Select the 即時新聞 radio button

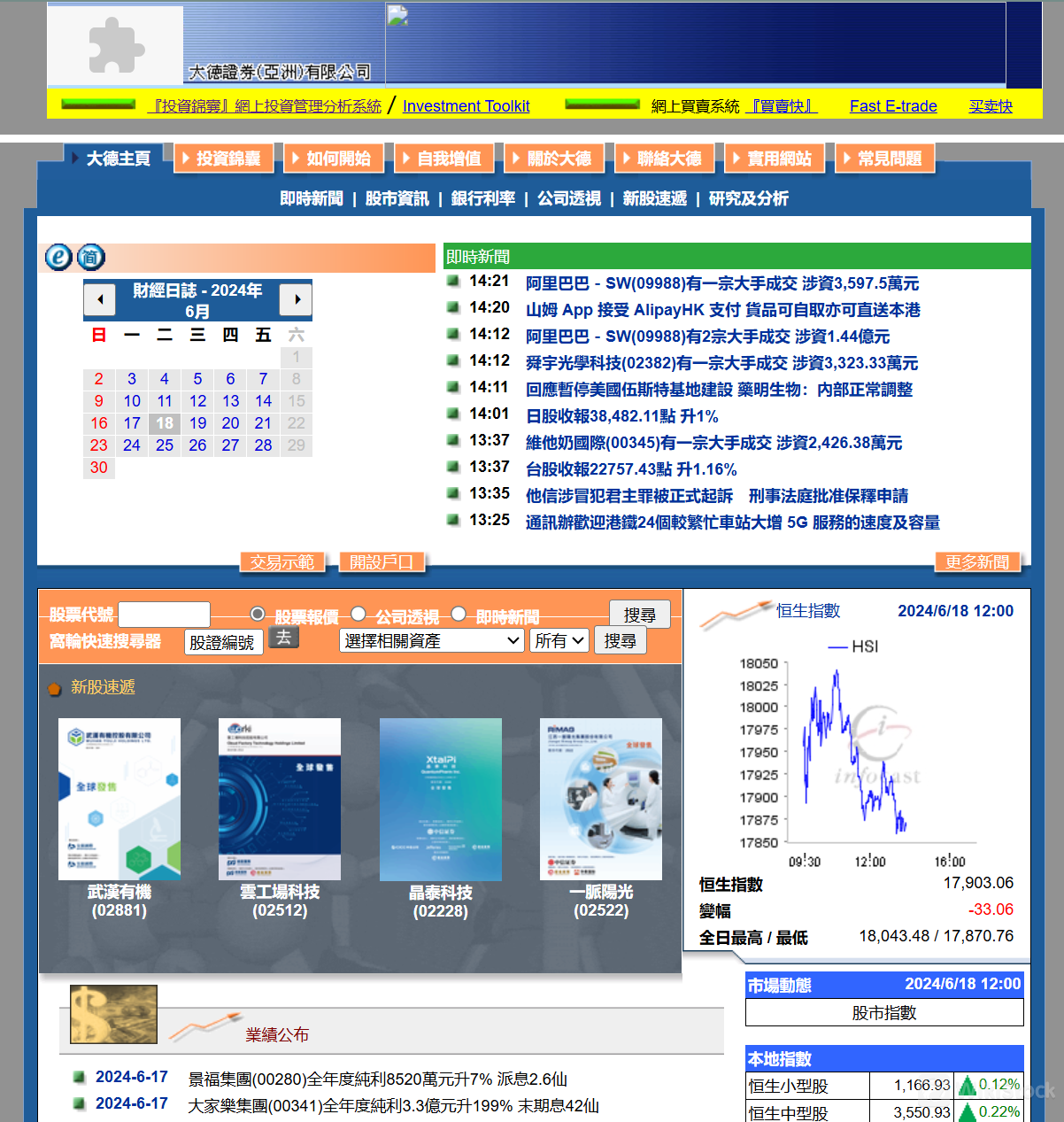coord(459,614)
